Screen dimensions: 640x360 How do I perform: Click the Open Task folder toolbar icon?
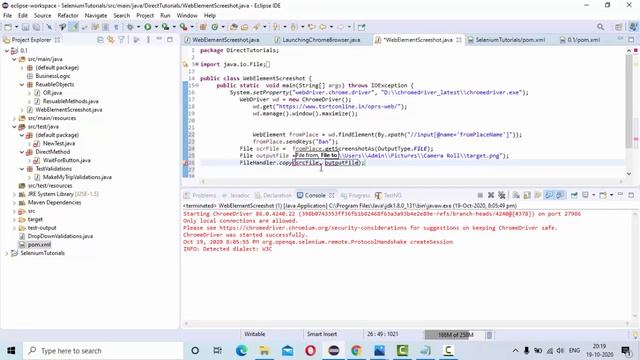click(x=244, y=27)
